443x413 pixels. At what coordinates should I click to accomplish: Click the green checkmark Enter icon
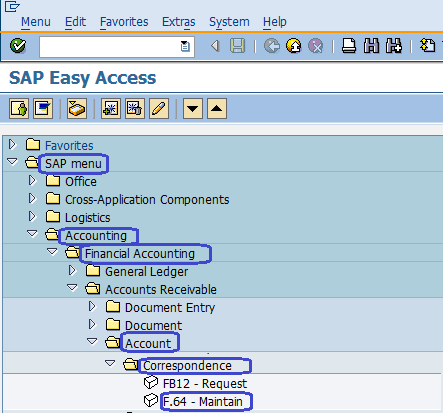[x=18, y=46]
